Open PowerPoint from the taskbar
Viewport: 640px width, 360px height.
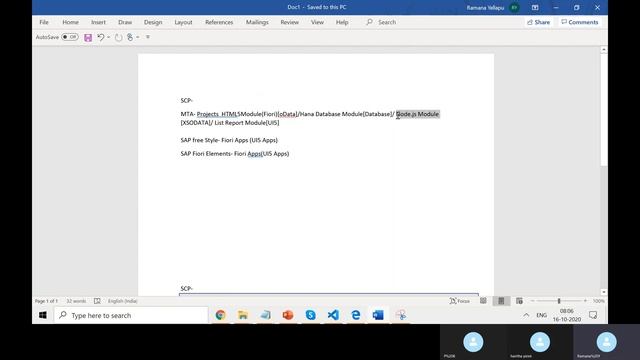pos(288,315)
